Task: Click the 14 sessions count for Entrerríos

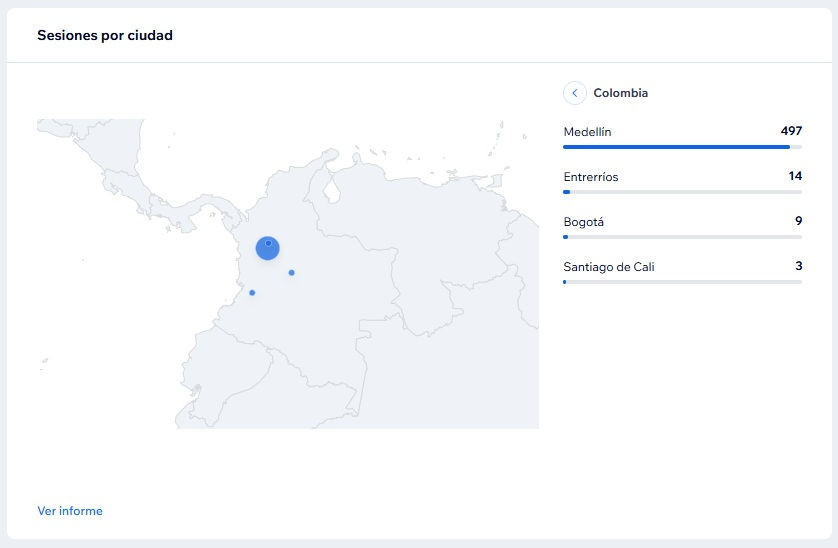Action: click(x=795, y=177)
